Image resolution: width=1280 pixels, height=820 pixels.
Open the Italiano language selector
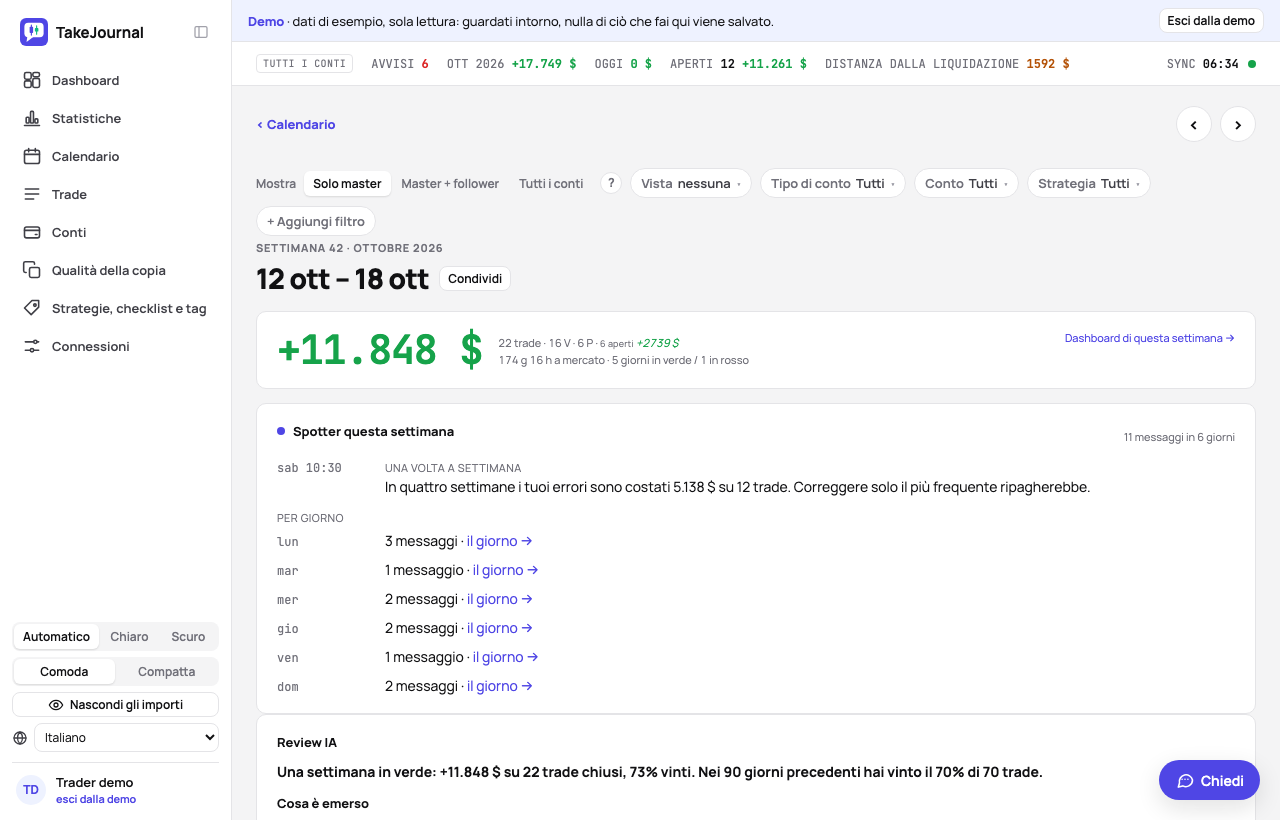[x=126, y=738]
